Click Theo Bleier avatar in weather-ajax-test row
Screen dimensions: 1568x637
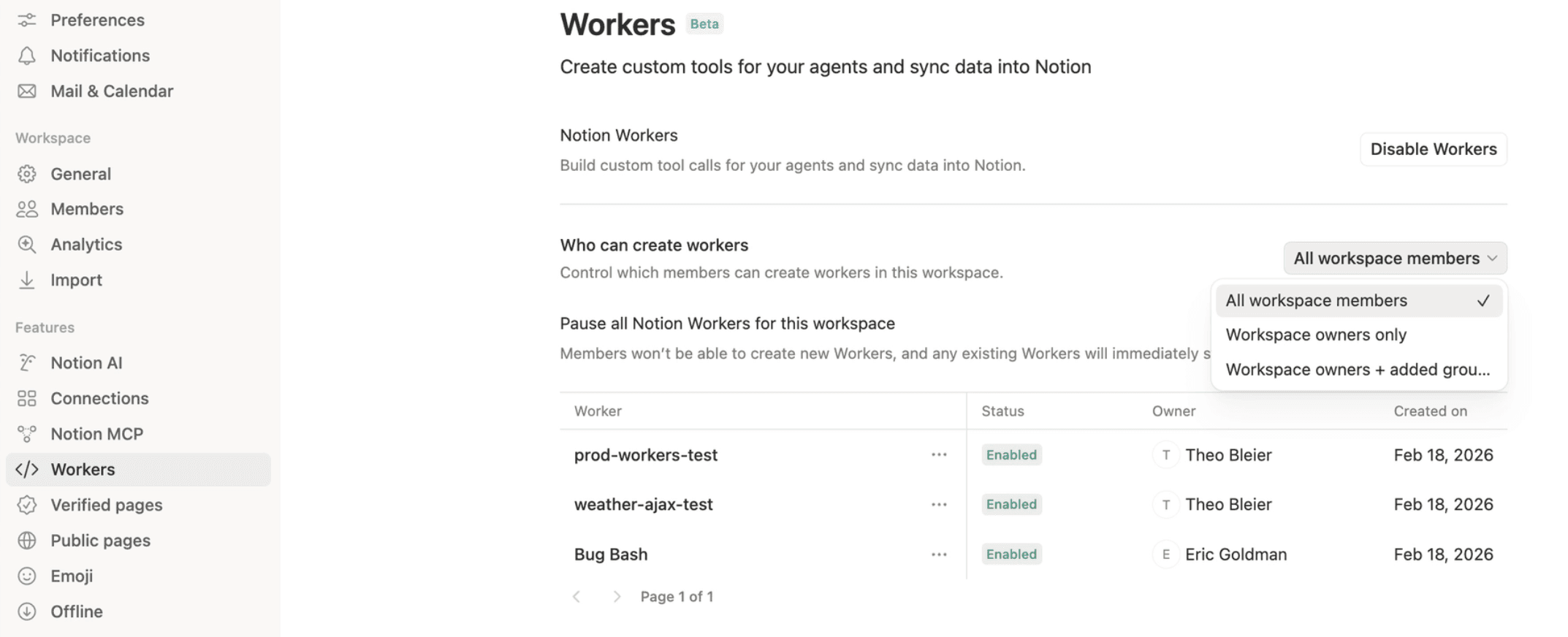click(x=1166, y=504)
